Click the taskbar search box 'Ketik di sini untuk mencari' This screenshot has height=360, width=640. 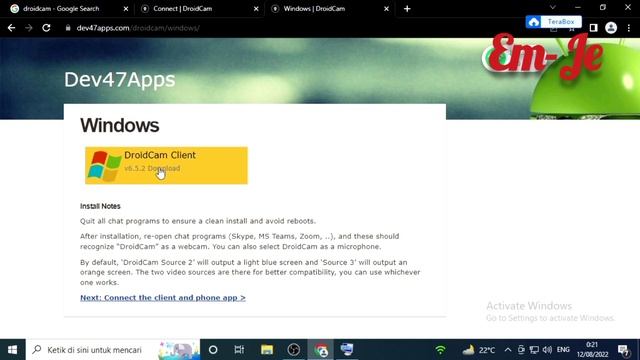pos(113,350)
